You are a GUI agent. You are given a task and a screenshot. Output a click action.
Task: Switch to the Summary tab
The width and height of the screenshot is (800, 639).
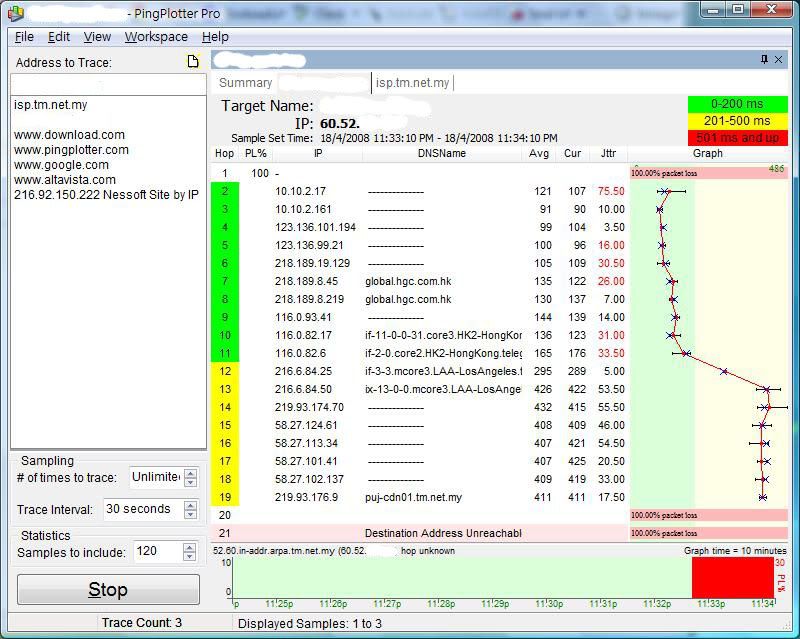tap(245, 82)
